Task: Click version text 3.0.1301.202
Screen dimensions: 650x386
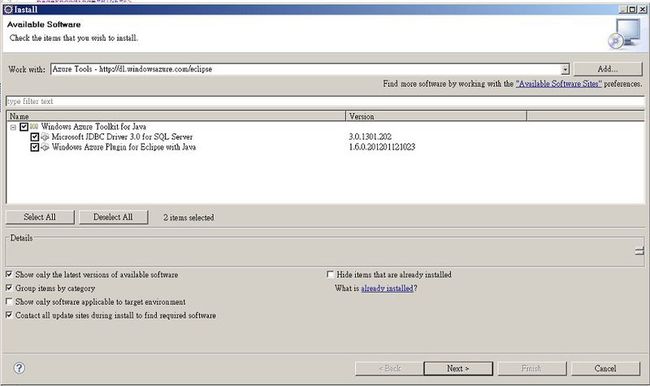Action: (370, 136)
